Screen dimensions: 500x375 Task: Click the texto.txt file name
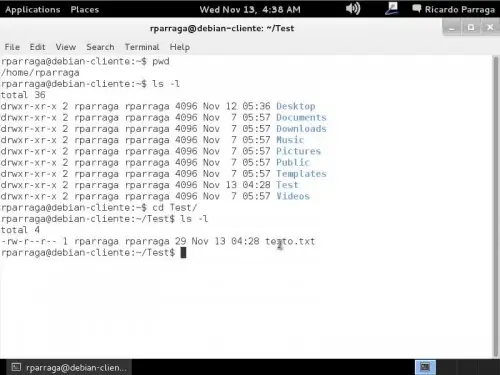click(x=290, y=241)
